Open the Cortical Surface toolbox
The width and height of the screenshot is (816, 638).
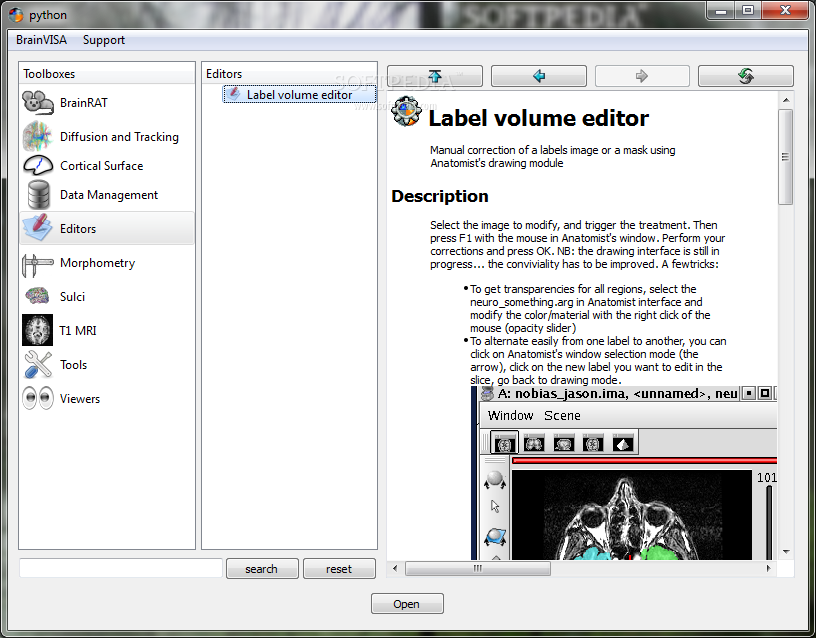tap(107, 165)
